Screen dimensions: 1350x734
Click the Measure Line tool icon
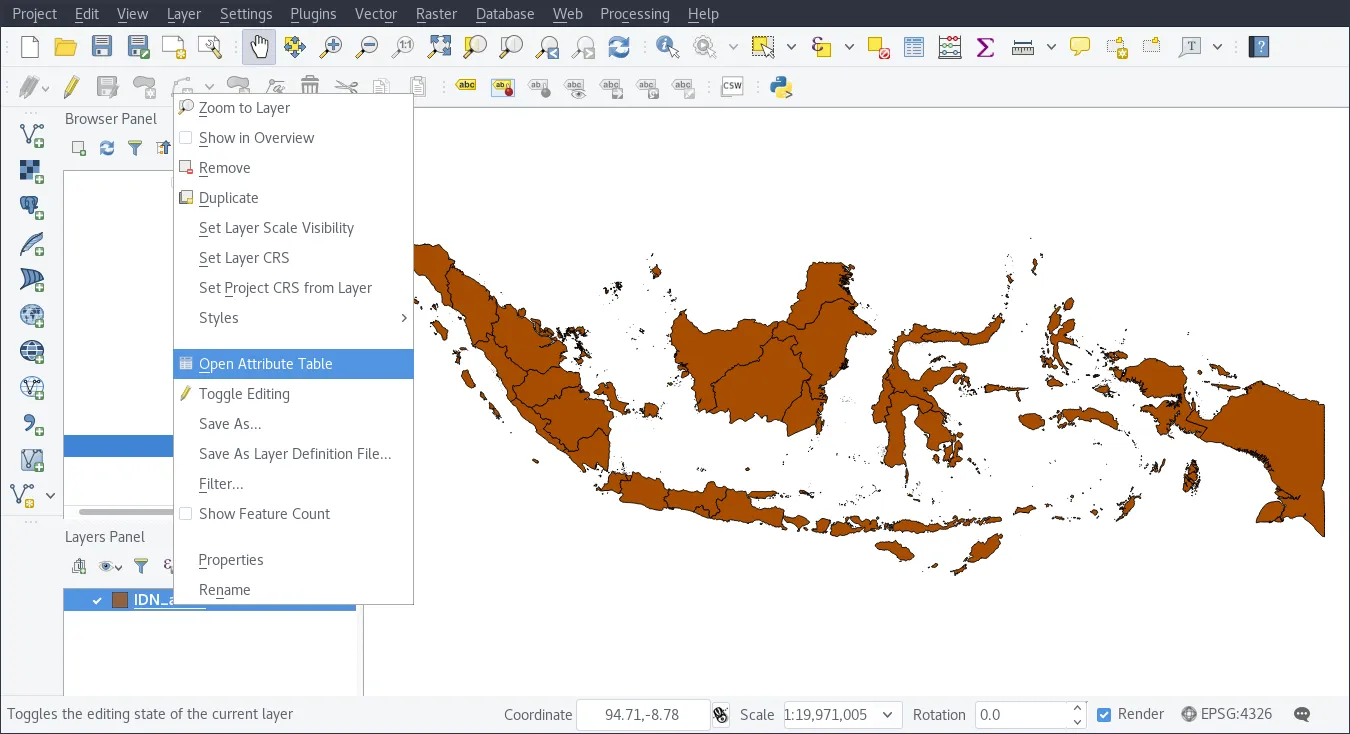pos(1023,46)
